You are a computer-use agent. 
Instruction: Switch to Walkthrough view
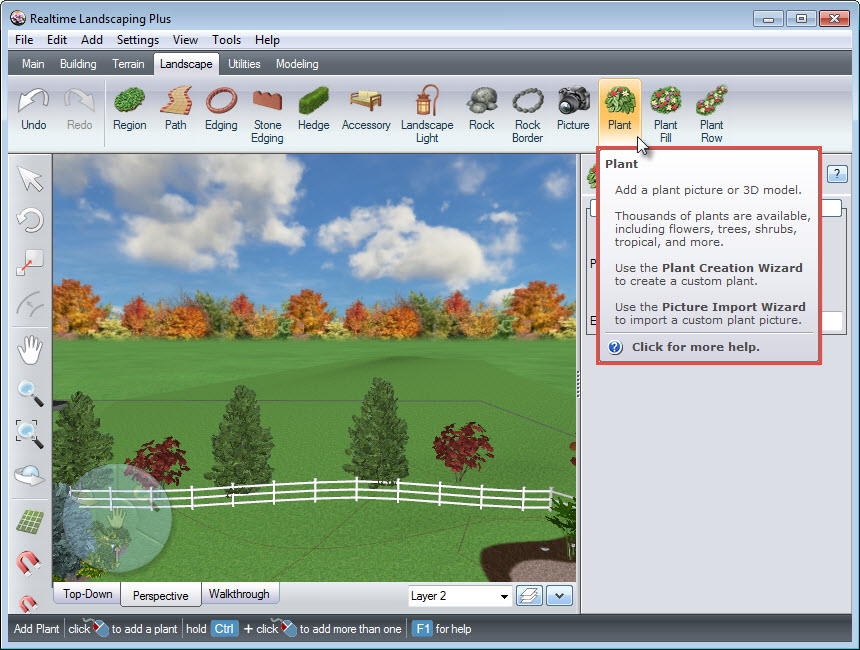click(239, 594)
